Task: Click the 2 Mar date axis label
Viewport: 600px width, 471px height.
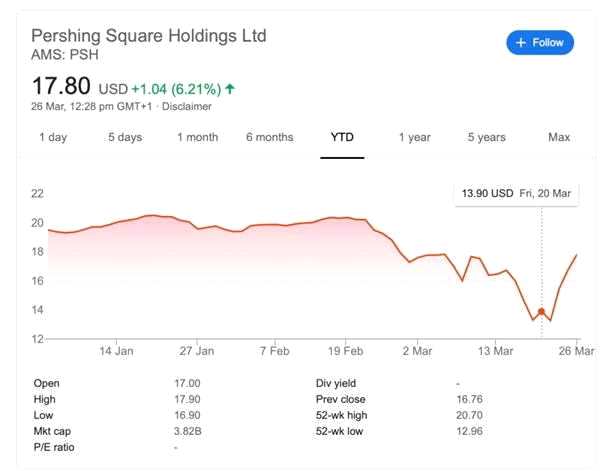Action: click(416, 351)
